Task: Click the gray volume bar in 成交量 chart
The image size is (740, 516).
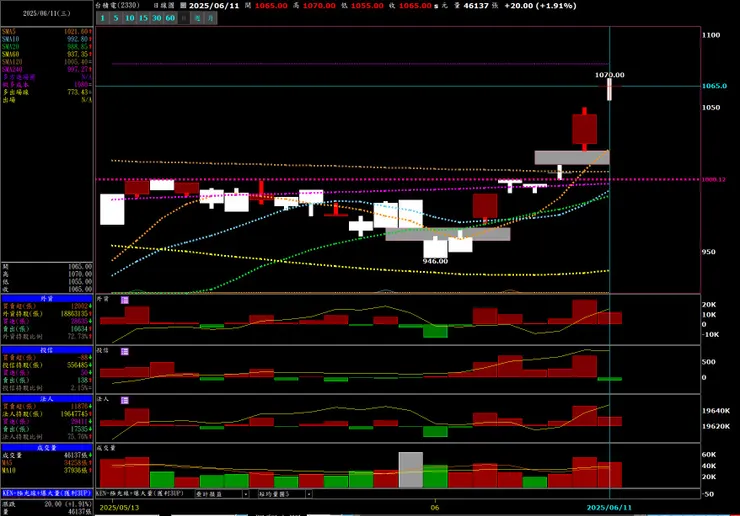Action: pyautogui.click(x=411, y=470)
